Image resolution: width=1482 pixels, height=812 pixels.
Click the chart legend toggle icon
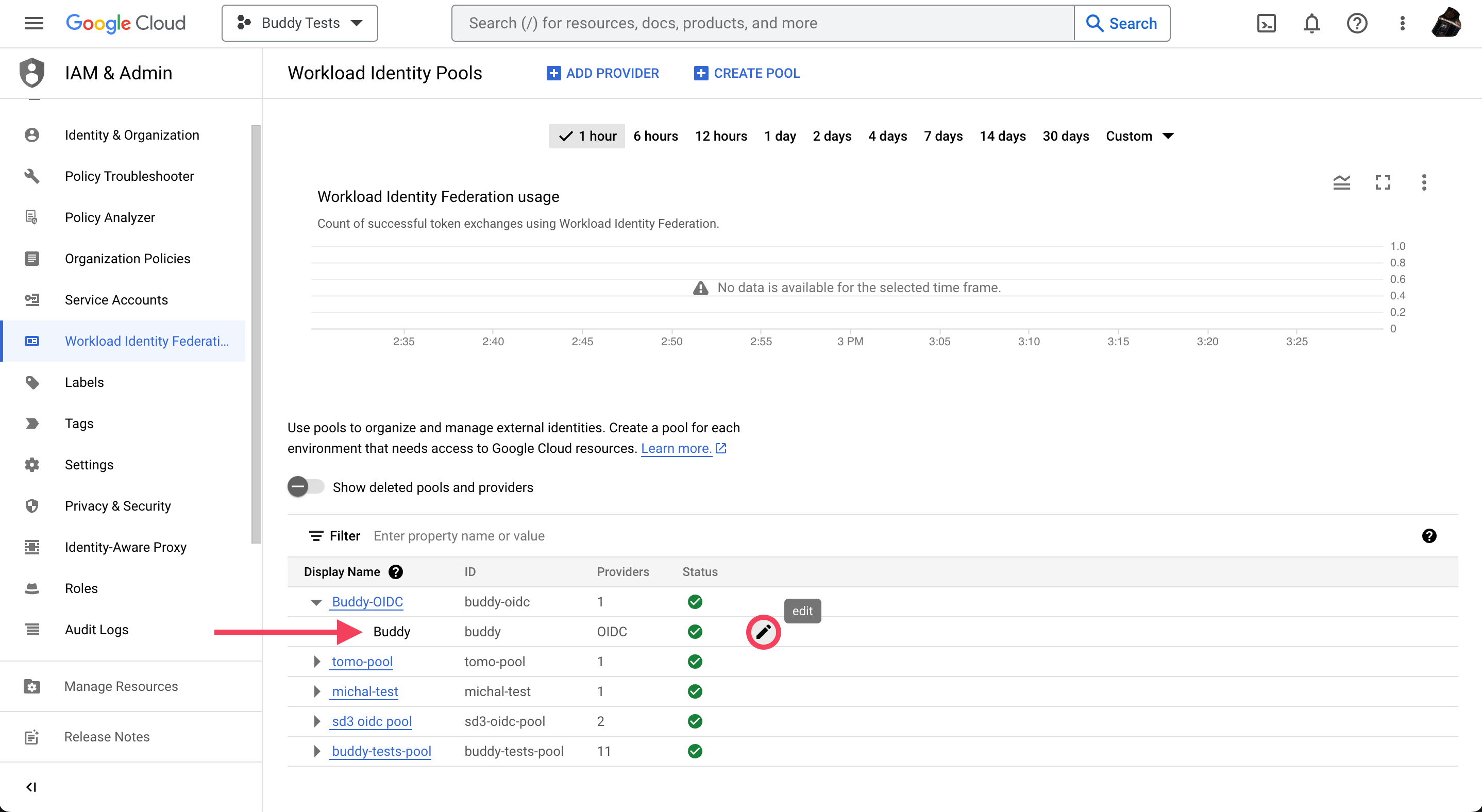click(1341, 183)
